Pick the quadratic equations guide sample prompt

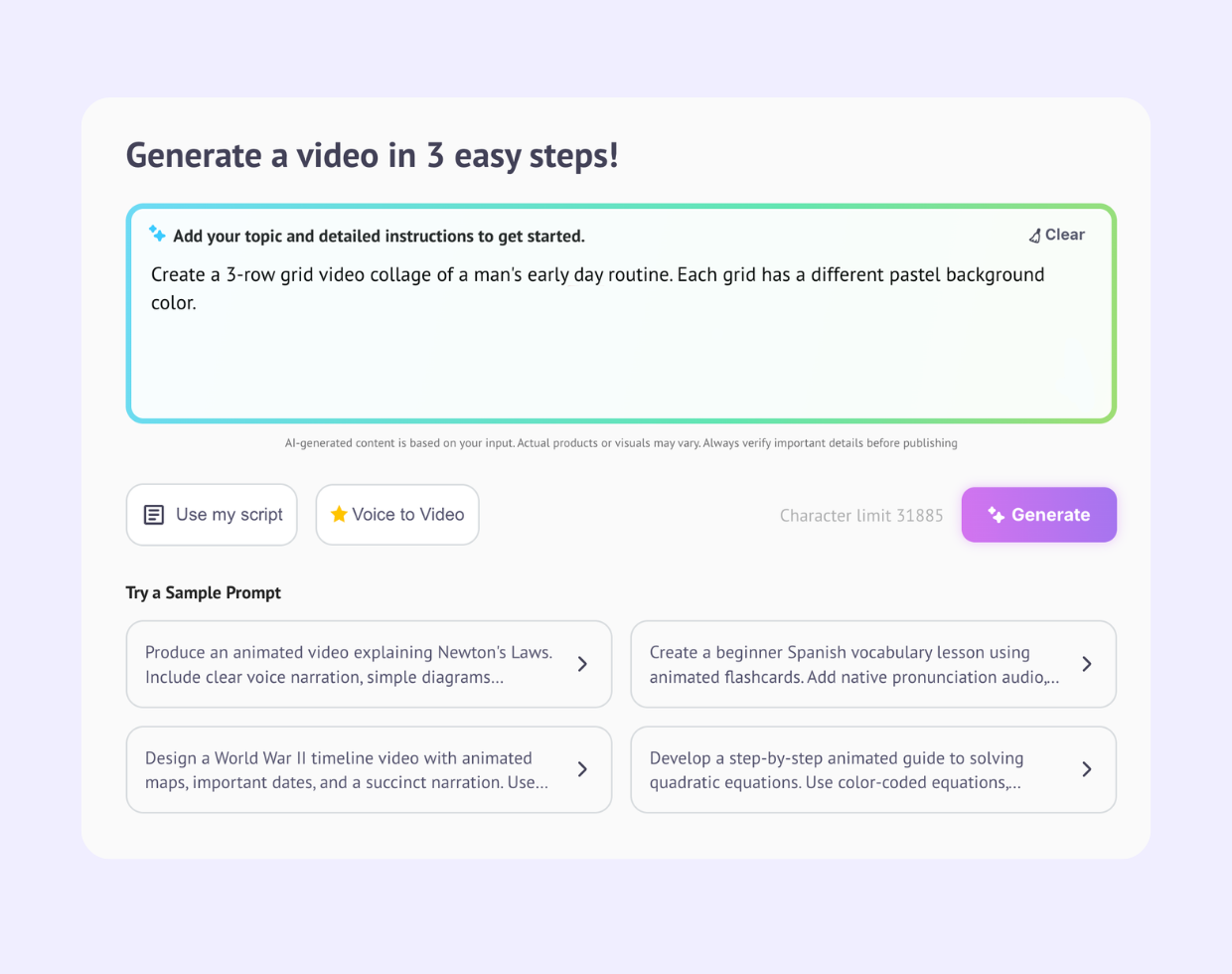(x=873, y=769)
